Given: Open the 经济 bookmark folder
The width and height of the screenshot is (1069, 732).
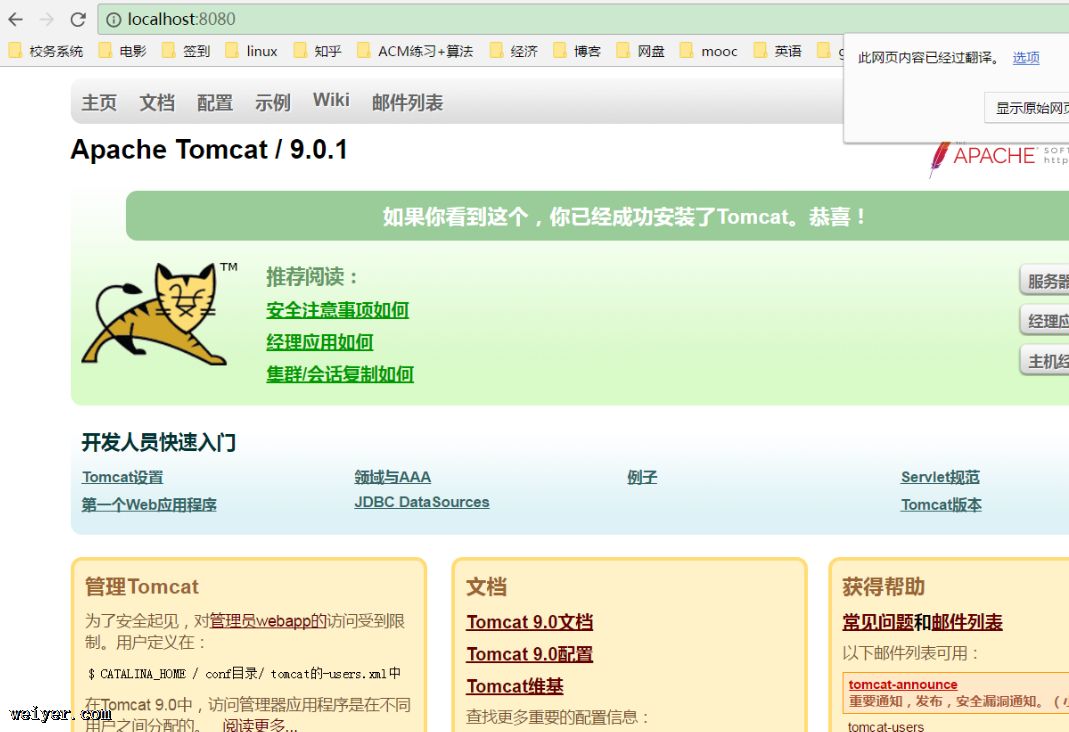Looking at the screenshot, I should pyautogui.click(x=514, y=51).
